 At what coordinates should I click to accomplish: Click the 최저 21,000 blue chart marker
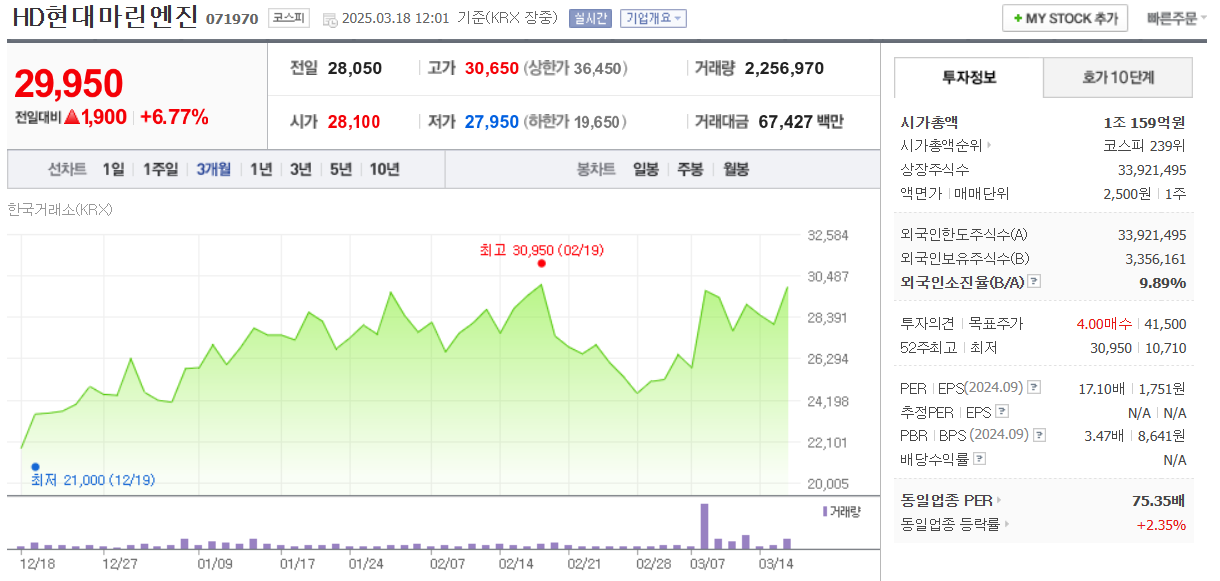click(35, 467)
